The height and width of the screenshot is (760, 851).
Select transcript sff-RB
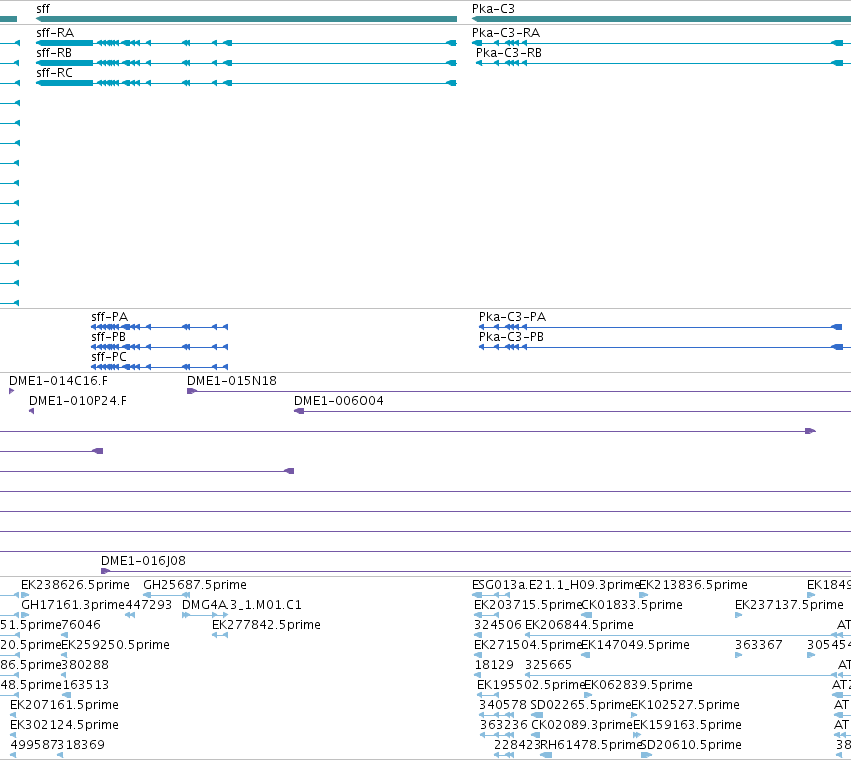click(246, 63)
